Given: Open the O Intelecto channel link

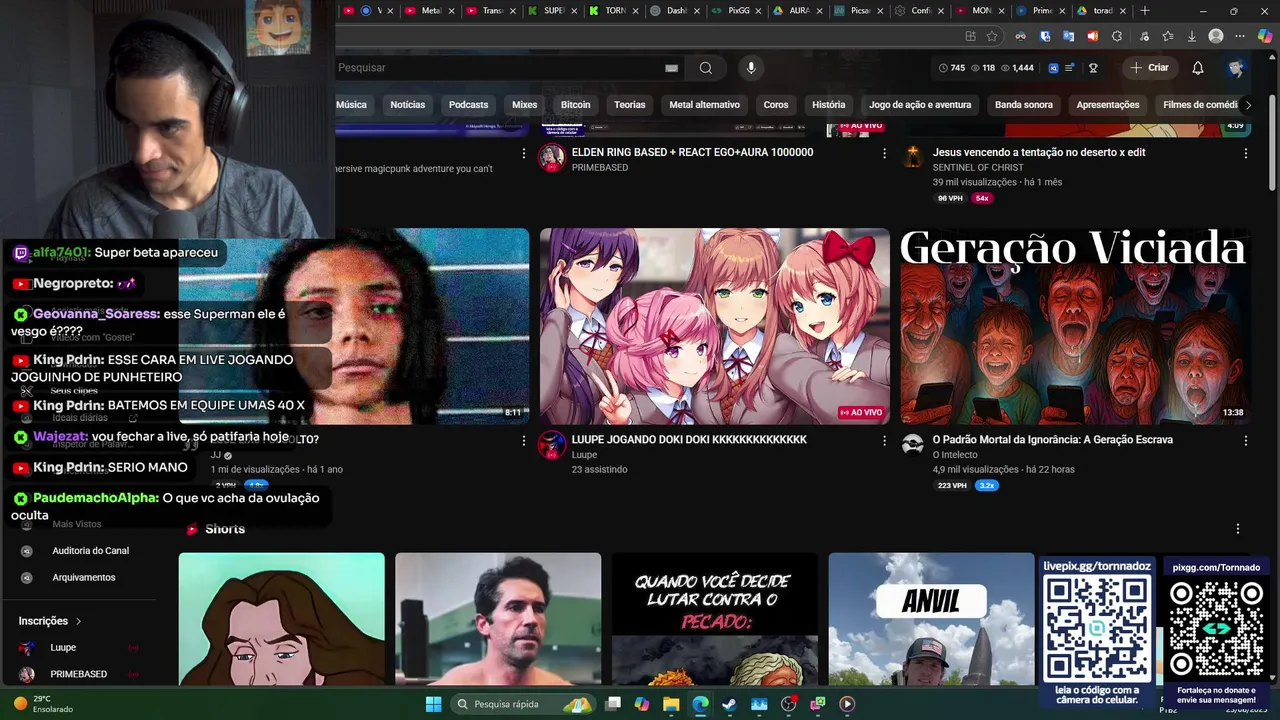Looking at the screenshot, I should pyautogui.click(x=955, y=455).
